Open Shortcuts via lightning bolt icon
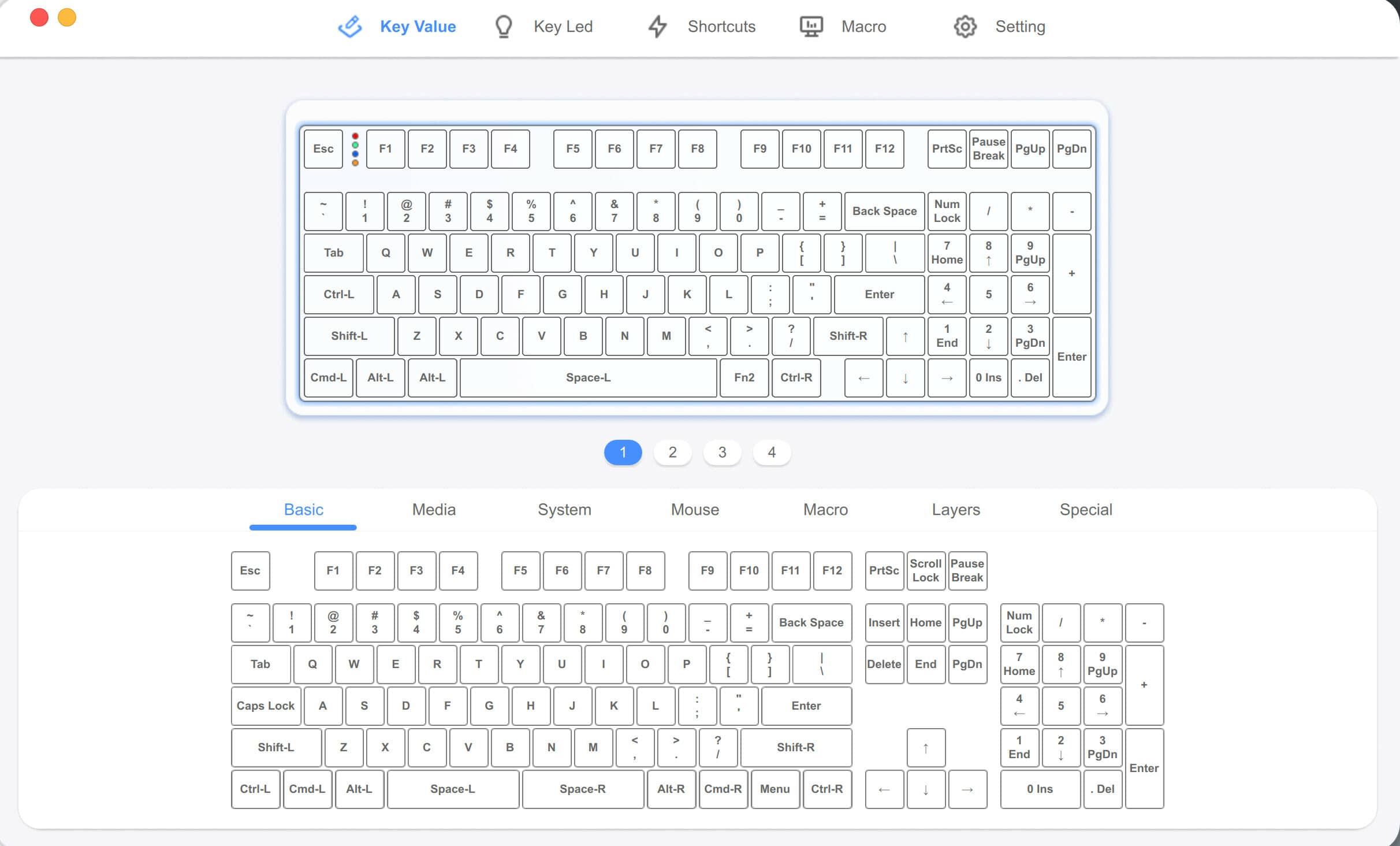 coord(656,25)
